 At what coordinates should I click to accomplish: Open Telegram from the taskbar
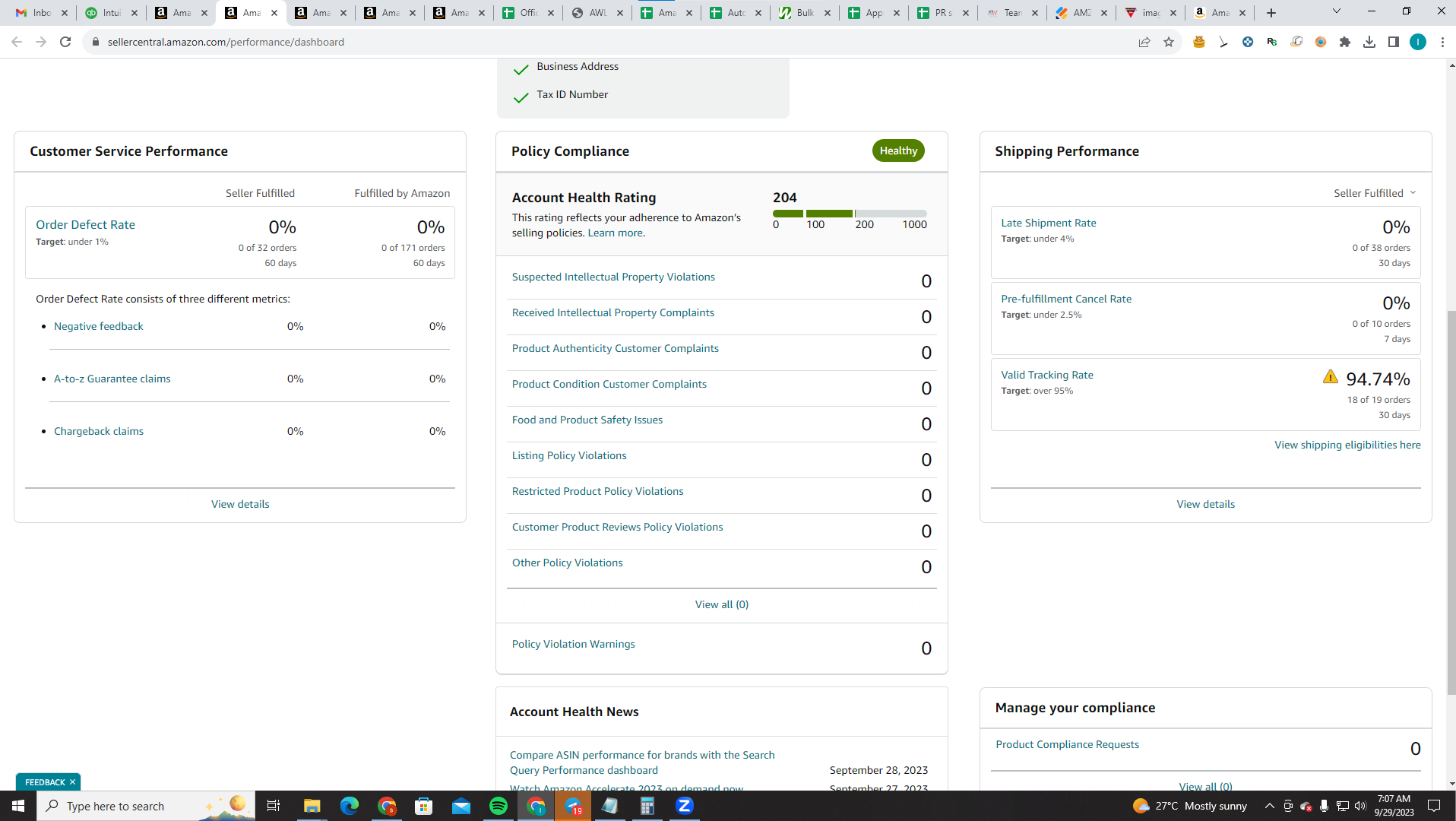pyautogui.click(x=573, y=806)
